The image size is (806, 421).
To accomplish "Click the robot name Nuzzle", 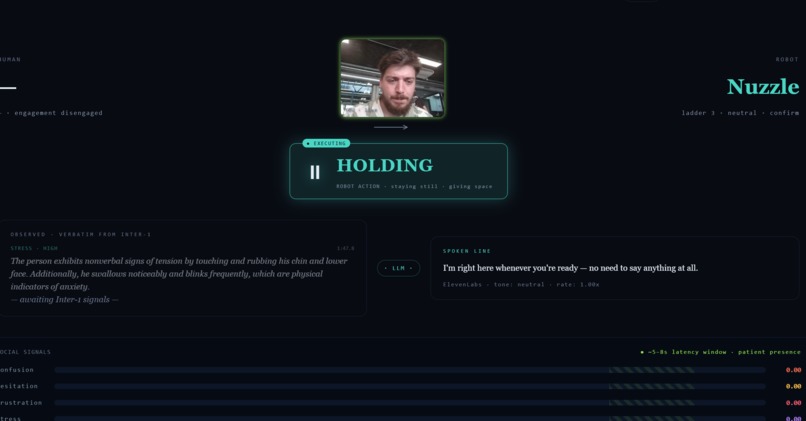I will [763, 87].
